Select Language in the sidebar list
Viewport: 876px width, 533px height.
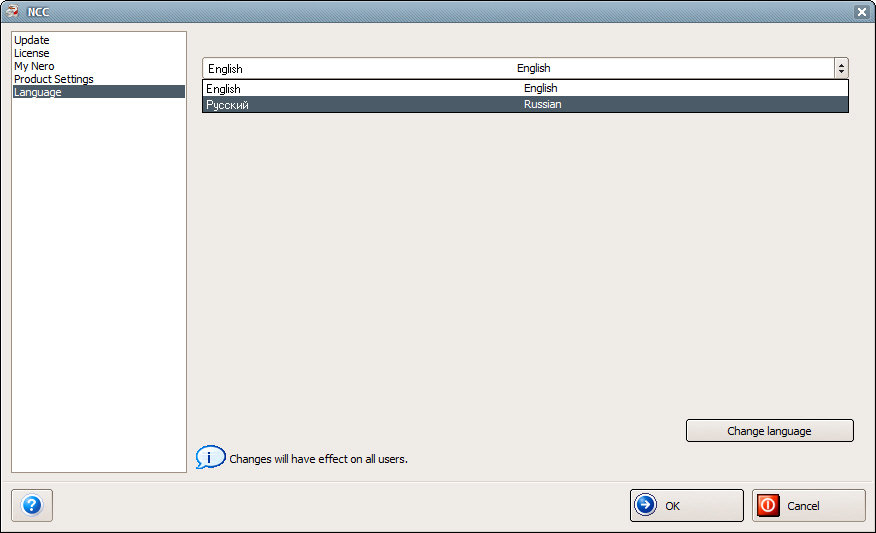tap(99, 92)
